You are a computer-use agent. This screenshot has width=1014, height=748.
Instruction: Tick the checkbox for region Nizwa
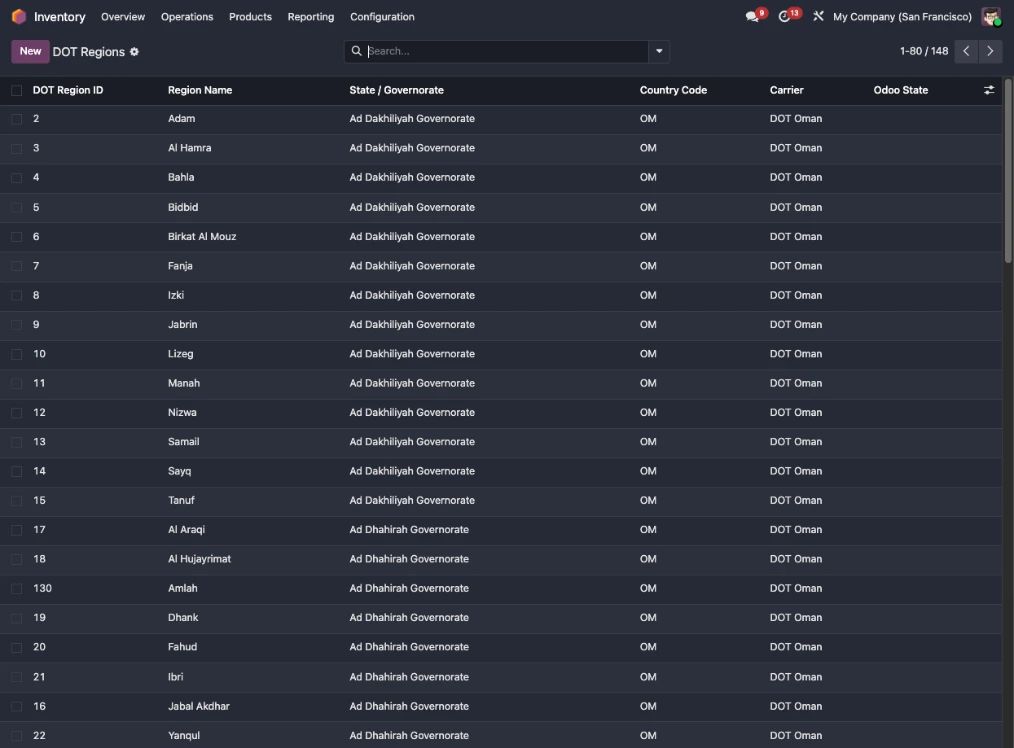tap(14, 412)
